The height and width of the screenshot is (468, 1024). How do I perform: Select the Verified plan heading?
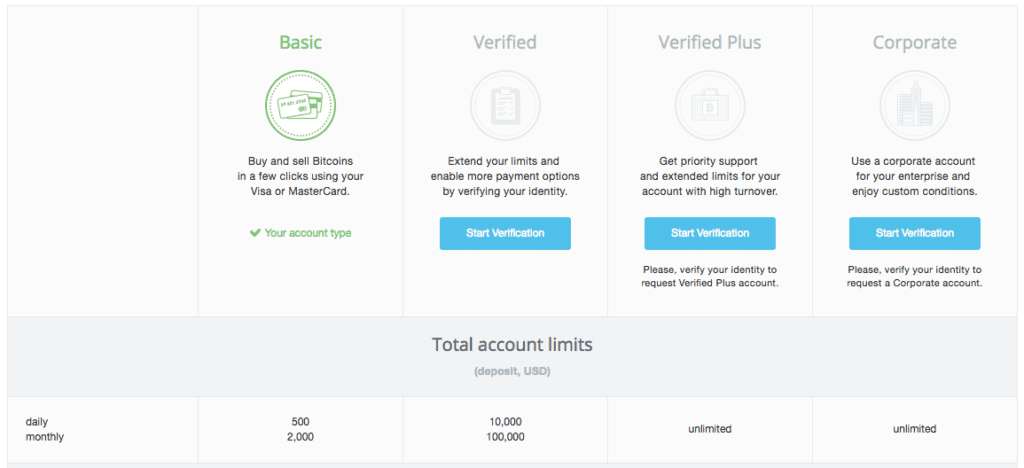pyautogui.click(x=505, y=42)
